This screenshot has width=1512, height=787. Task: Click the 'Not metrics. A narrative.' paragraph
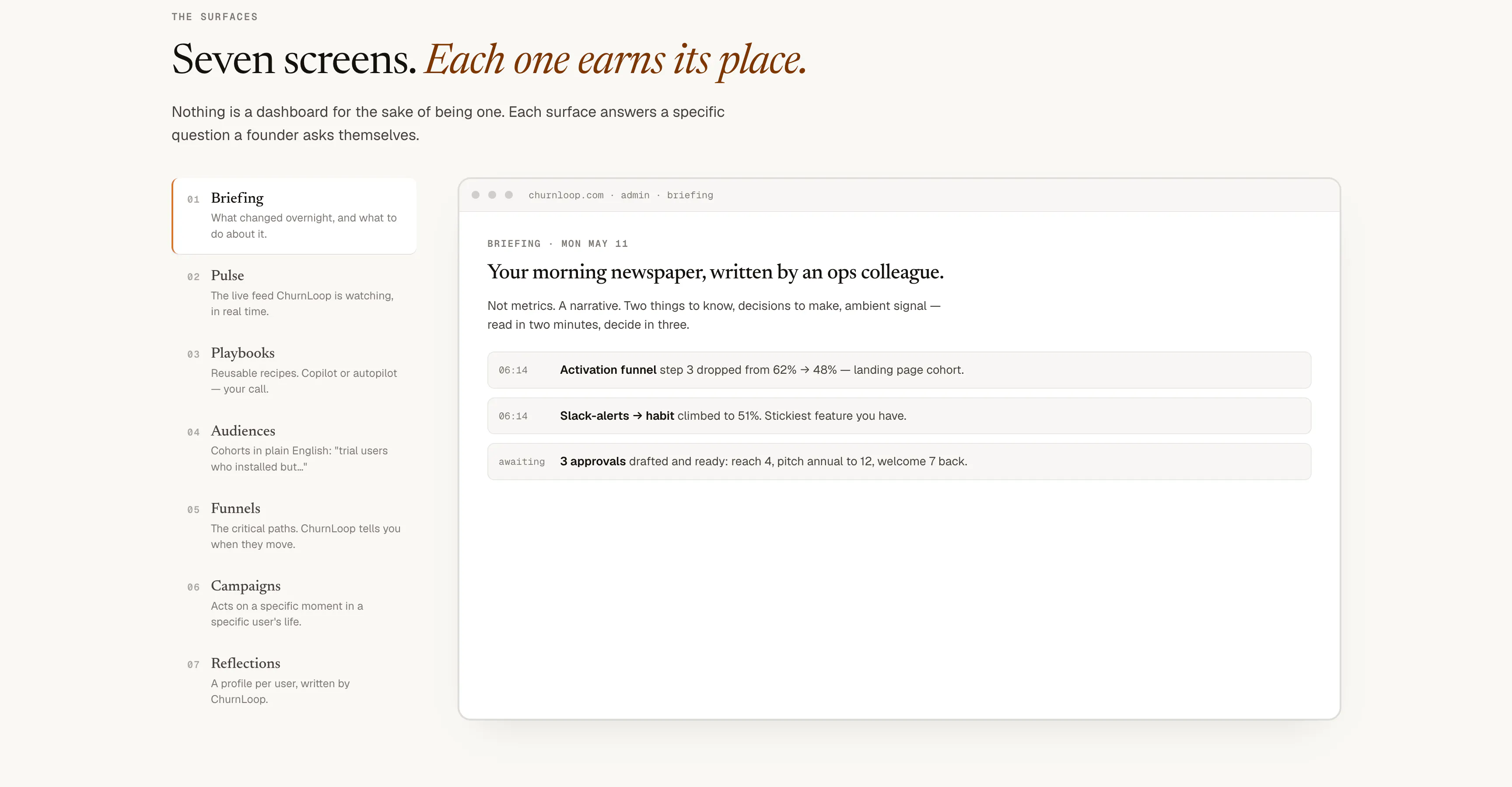pos(714,316)
